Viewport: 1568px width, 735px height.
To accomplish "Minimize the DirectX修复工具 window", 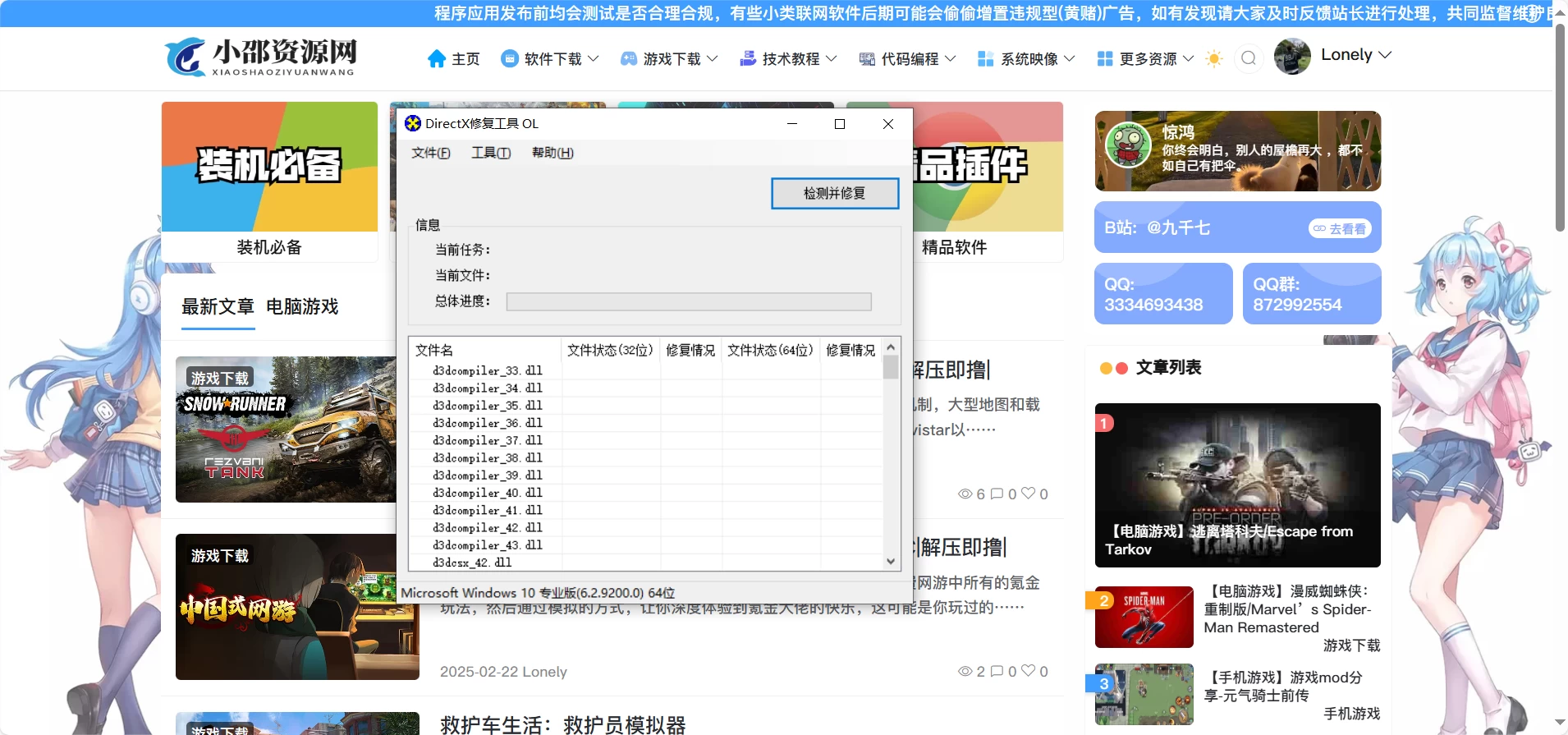I will 792,124.
